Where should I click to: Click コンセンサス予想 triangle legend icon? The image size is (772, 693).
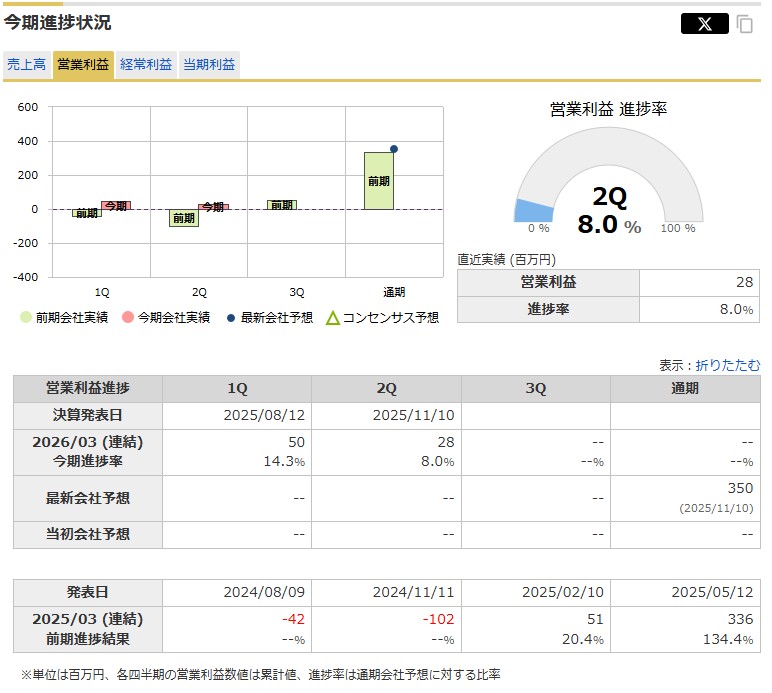tap(333, 318)
